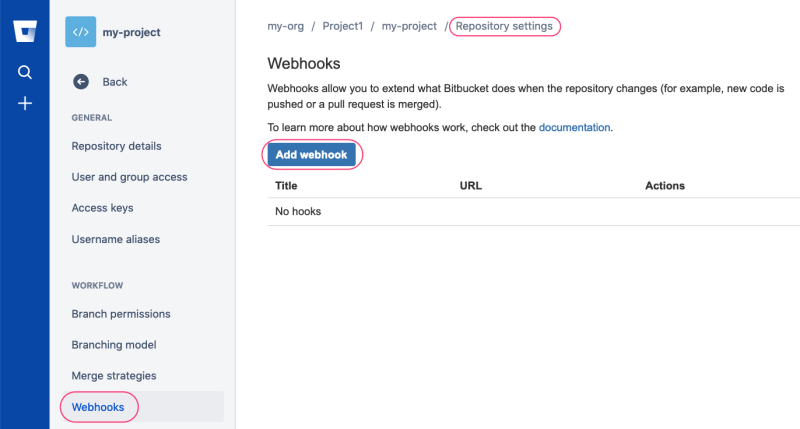Click the Back arrow icon

[81, 82]
